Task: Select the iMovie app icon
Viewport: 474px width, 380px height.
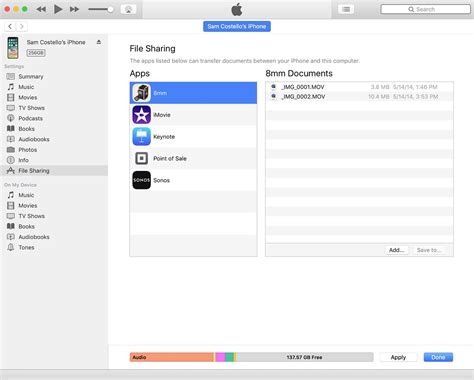Action: click(142, 115)
